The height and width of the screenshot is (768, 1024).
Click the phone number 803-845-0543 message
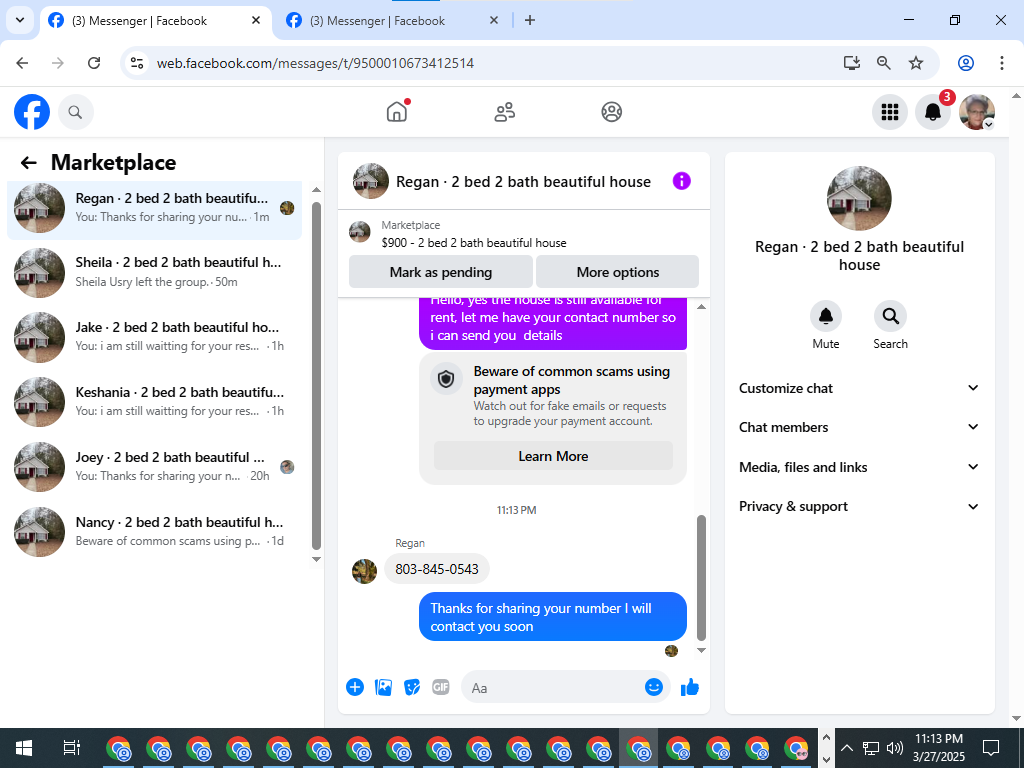coord(437,569)
